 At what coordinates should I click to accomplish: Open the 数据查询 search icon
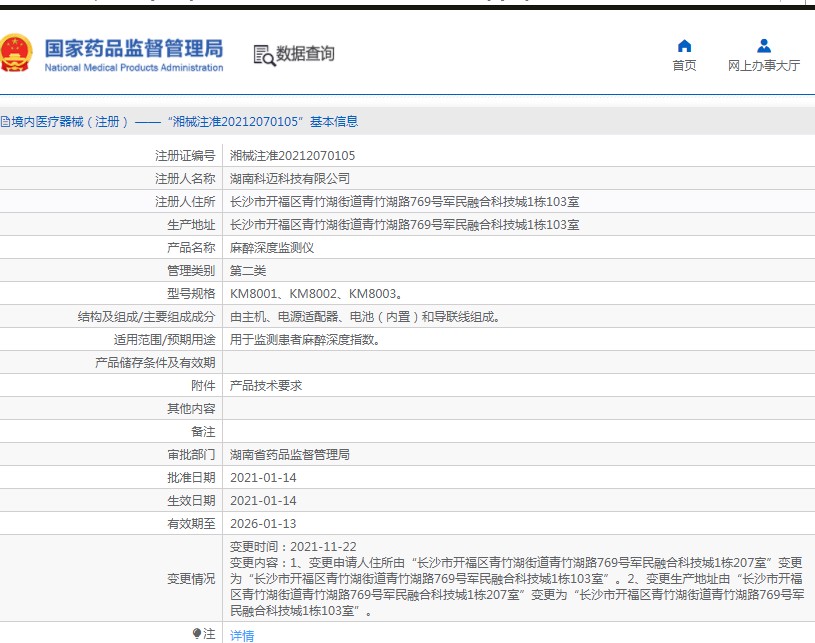264,55
